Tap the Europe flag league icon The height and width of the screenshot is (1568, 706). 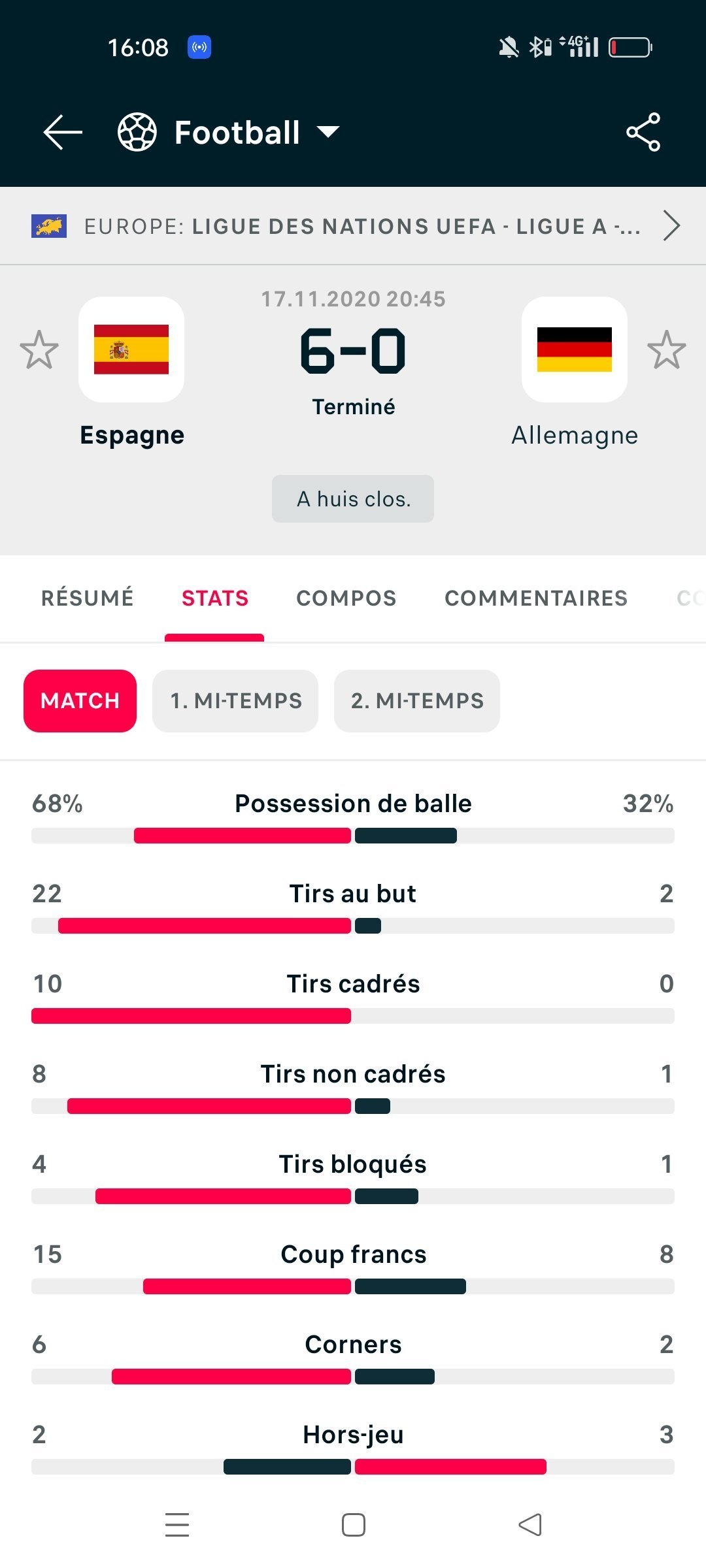pyautogui.click(x=49, y=226)
